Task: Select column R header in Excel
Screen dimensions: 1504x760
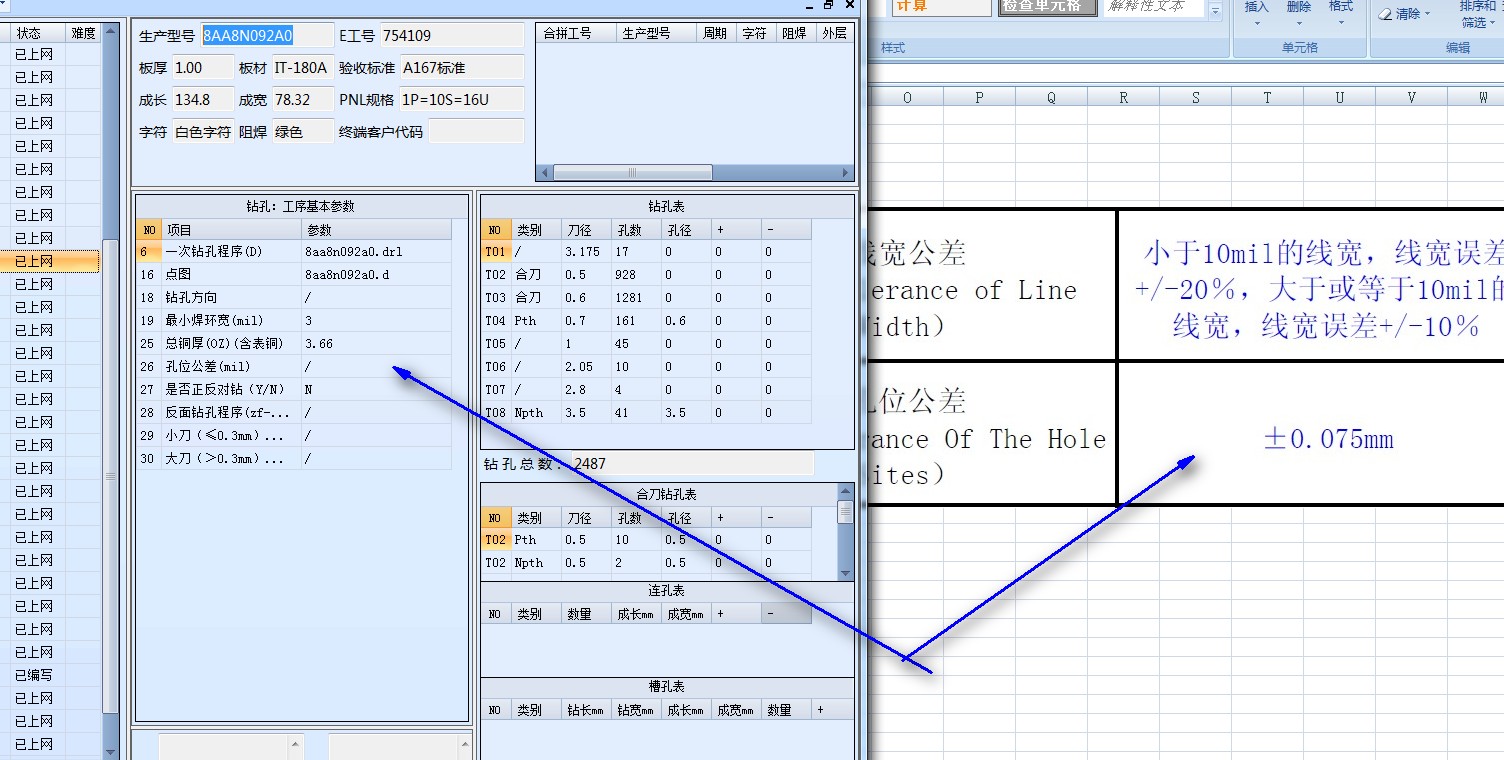Action: coord(1123,97)
